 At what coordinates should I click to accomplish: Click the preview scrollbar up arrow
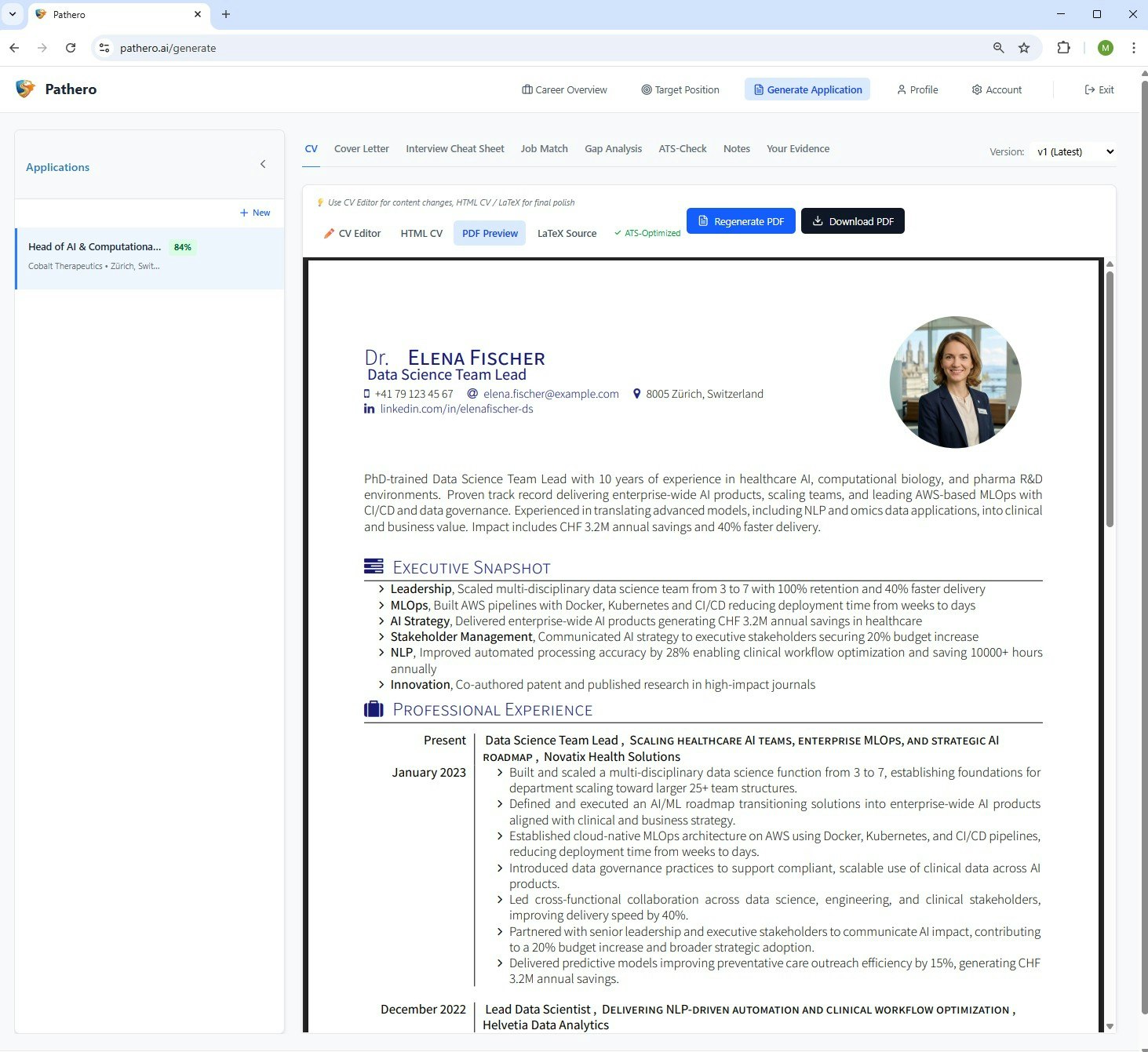point(1110,264)
